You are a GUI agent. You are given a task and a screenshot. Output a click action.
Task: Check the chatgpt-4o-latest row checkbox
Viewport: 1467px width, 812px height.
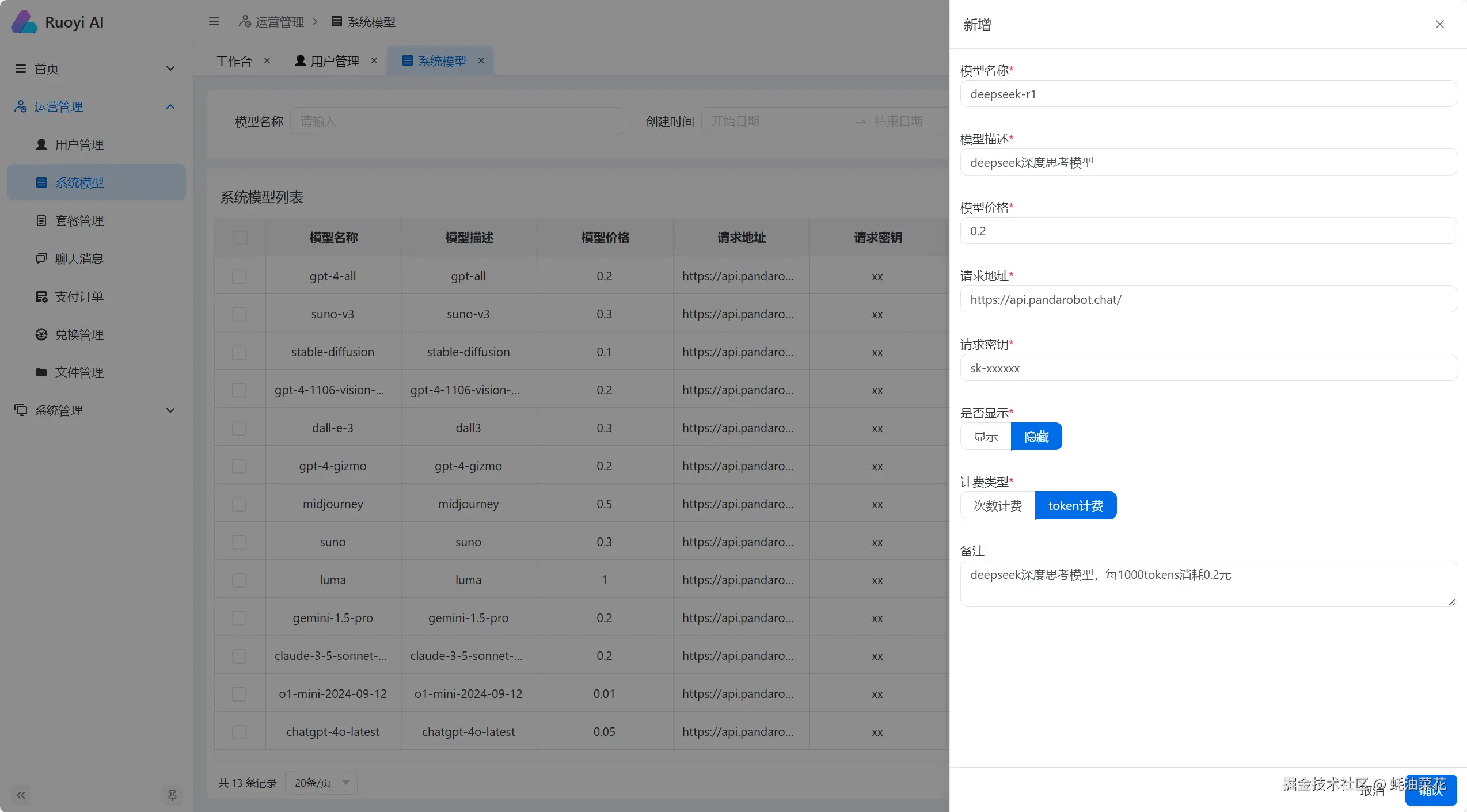[x=239, y=732]
